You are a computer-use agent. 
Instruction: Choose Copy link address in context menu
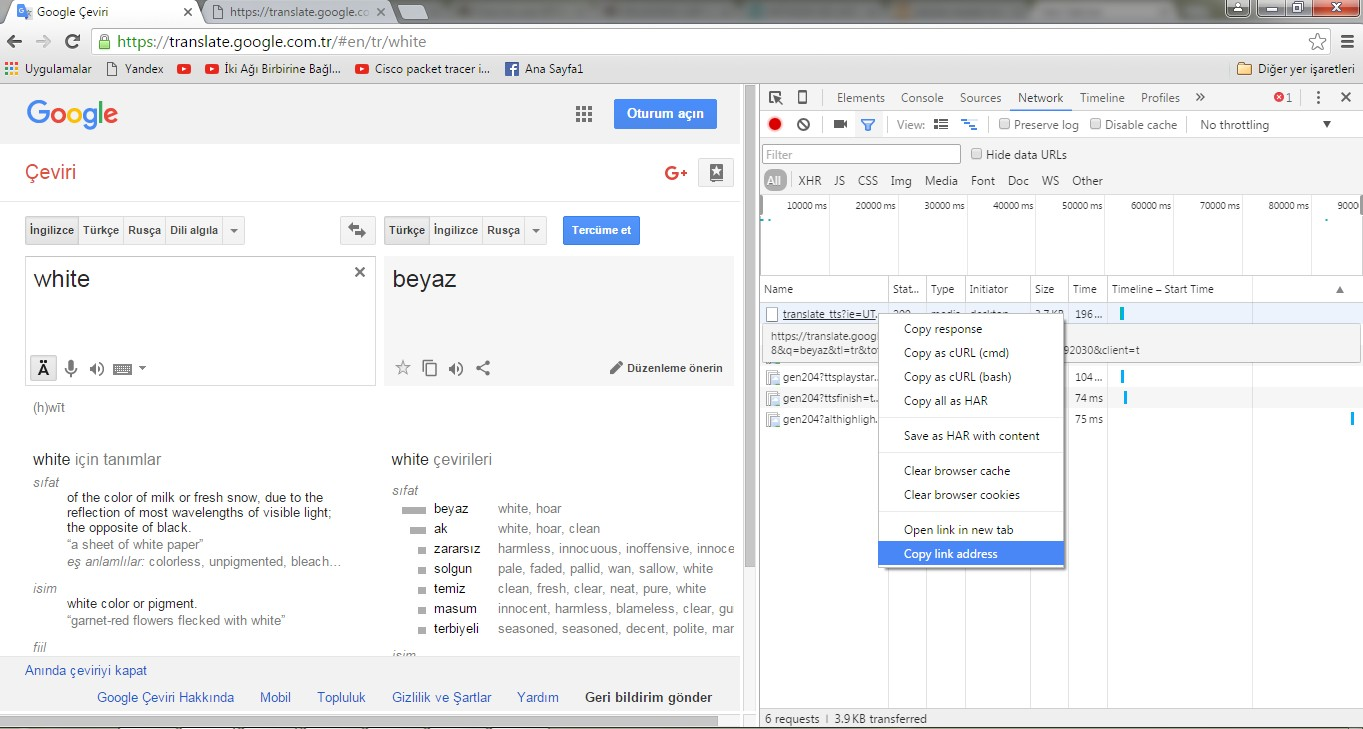pyautogui.click(x=970, y=554)
